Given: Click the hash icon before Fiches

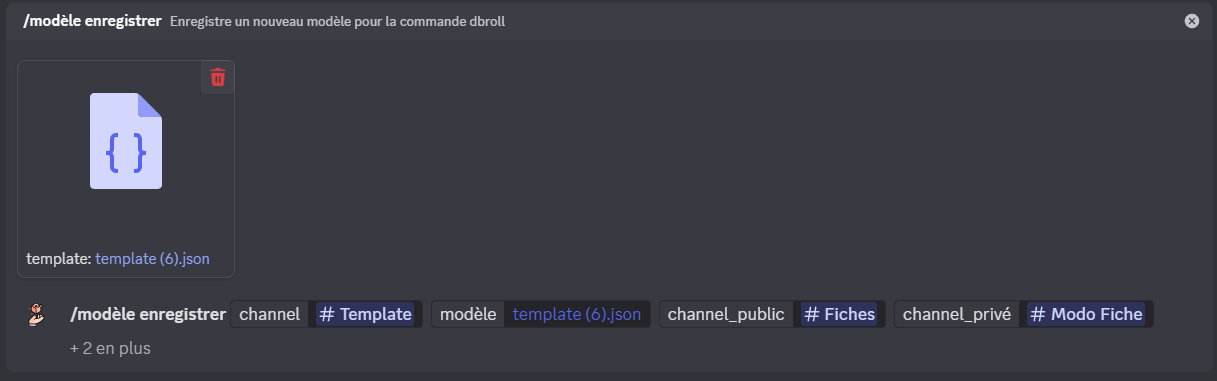Looking at the screenshot, I should (x=812, y=314).
